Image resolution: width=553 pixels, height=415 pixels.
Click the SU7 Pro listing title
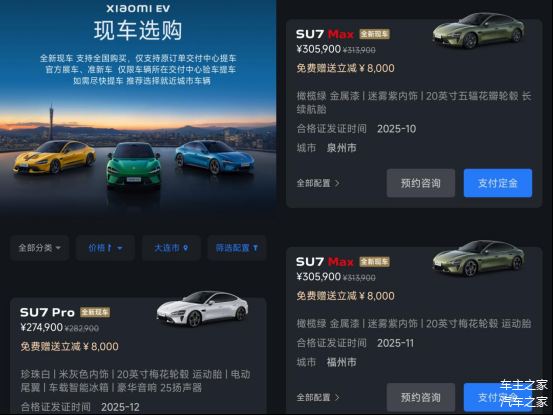pyautogui.click(x=47, y=312)
